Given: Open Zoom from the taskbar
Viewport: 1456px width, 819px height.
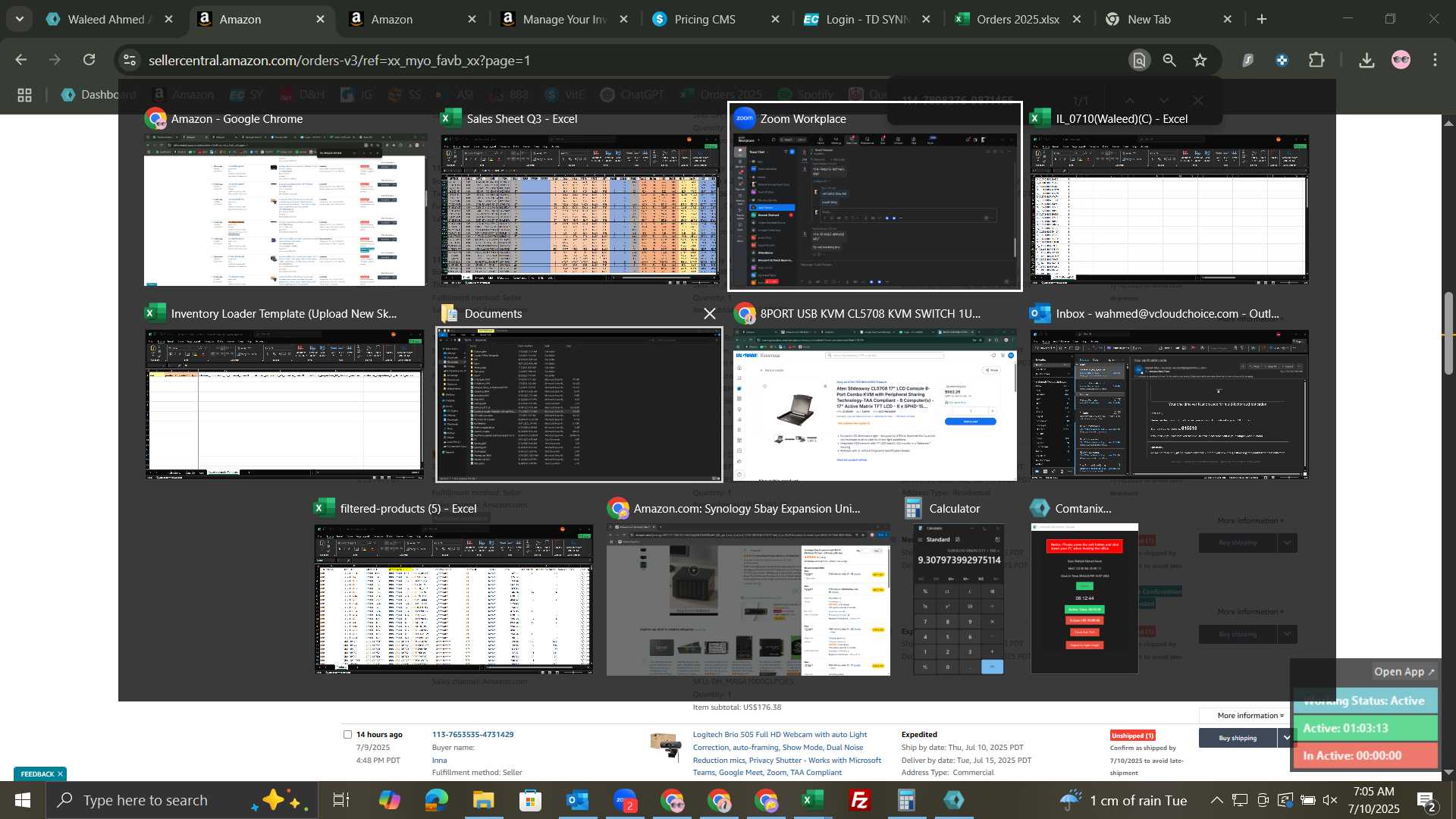Looking at the screenshot, I should (624, 800).
